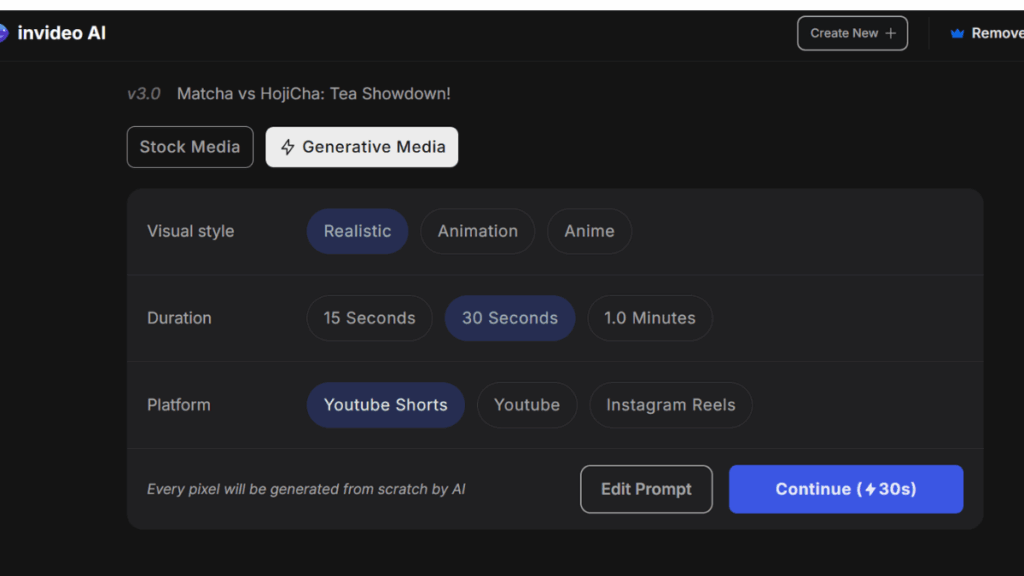Image resolution: width=1024 pixels, height=576 pixels.
Task: Click the crown icon beside Remove
Action: click(957, 33)
